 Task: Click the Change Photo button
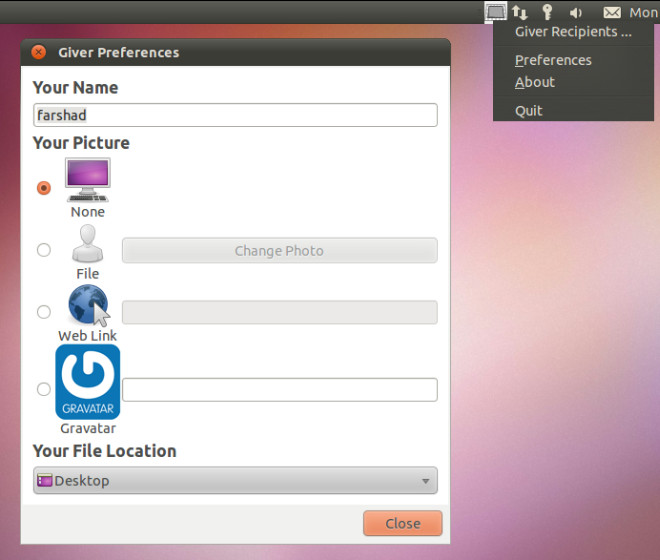point(279,251)
